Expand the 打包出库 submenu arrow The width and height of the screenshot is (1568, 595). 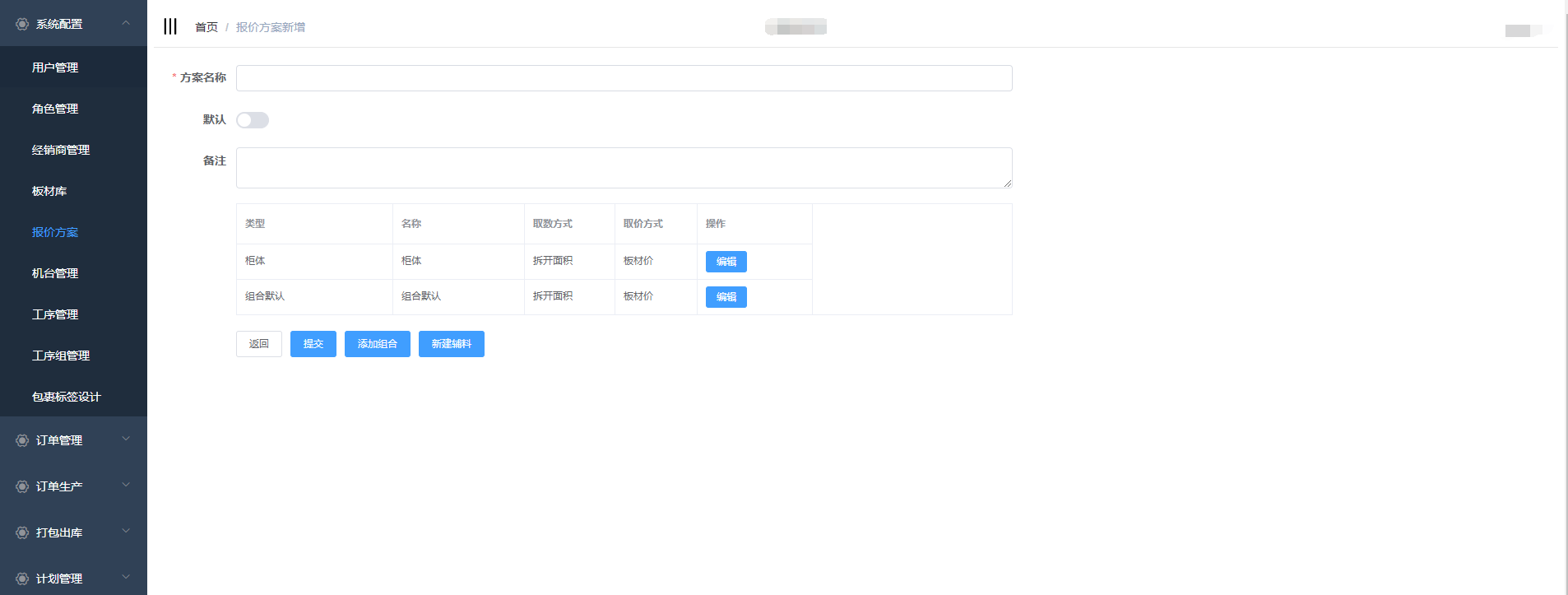click(x=126, y=532)
